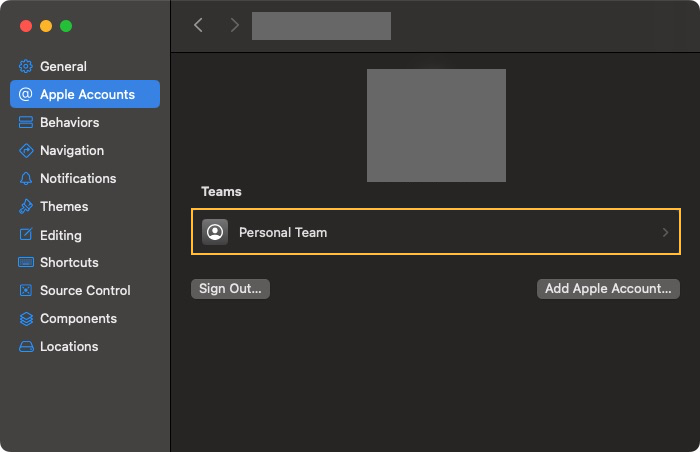Expand the Personal Team row chevron

665,232
